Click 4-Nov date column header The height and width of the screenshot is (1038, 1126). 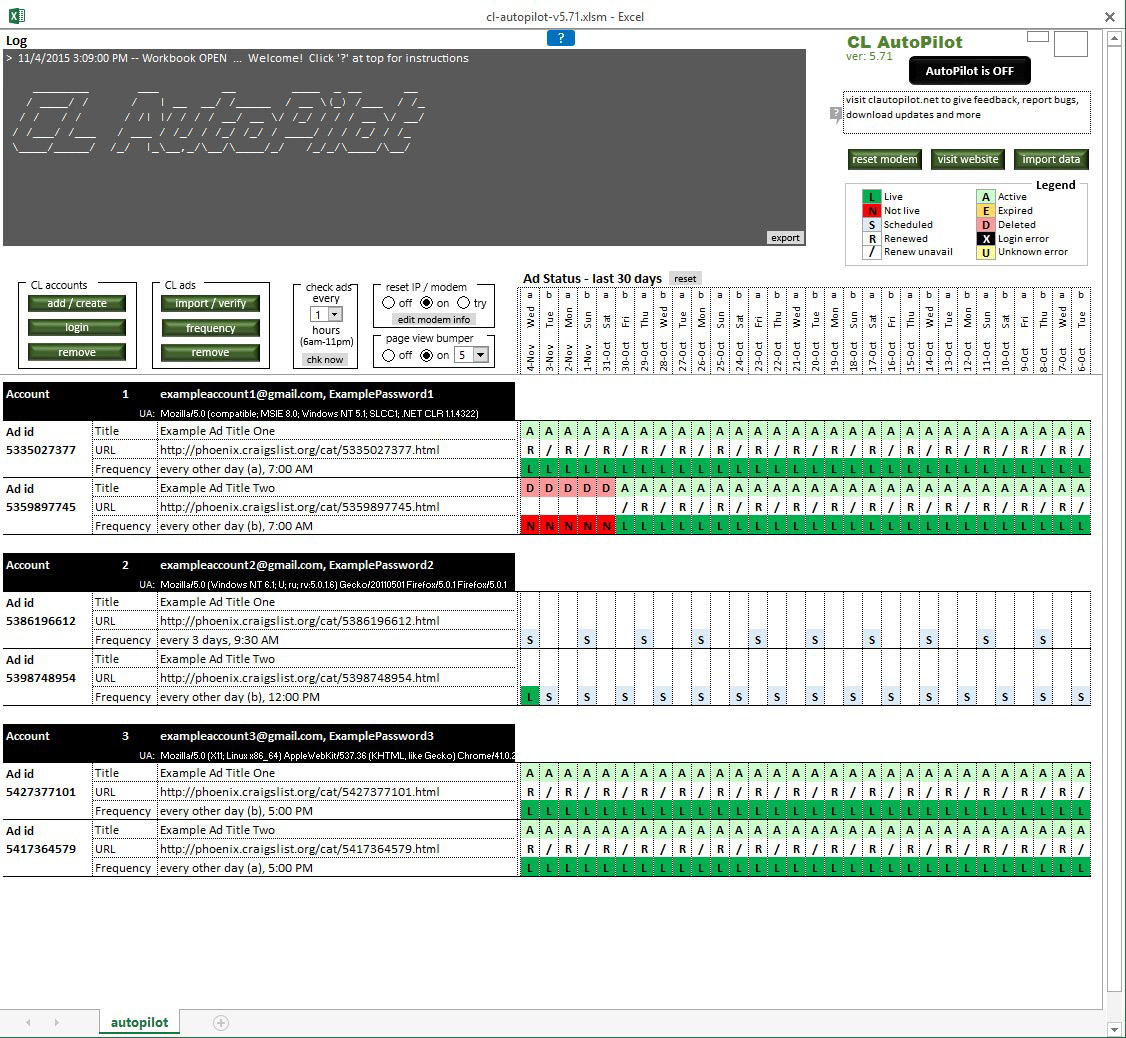pyautogui.click(x=530, y=331)
